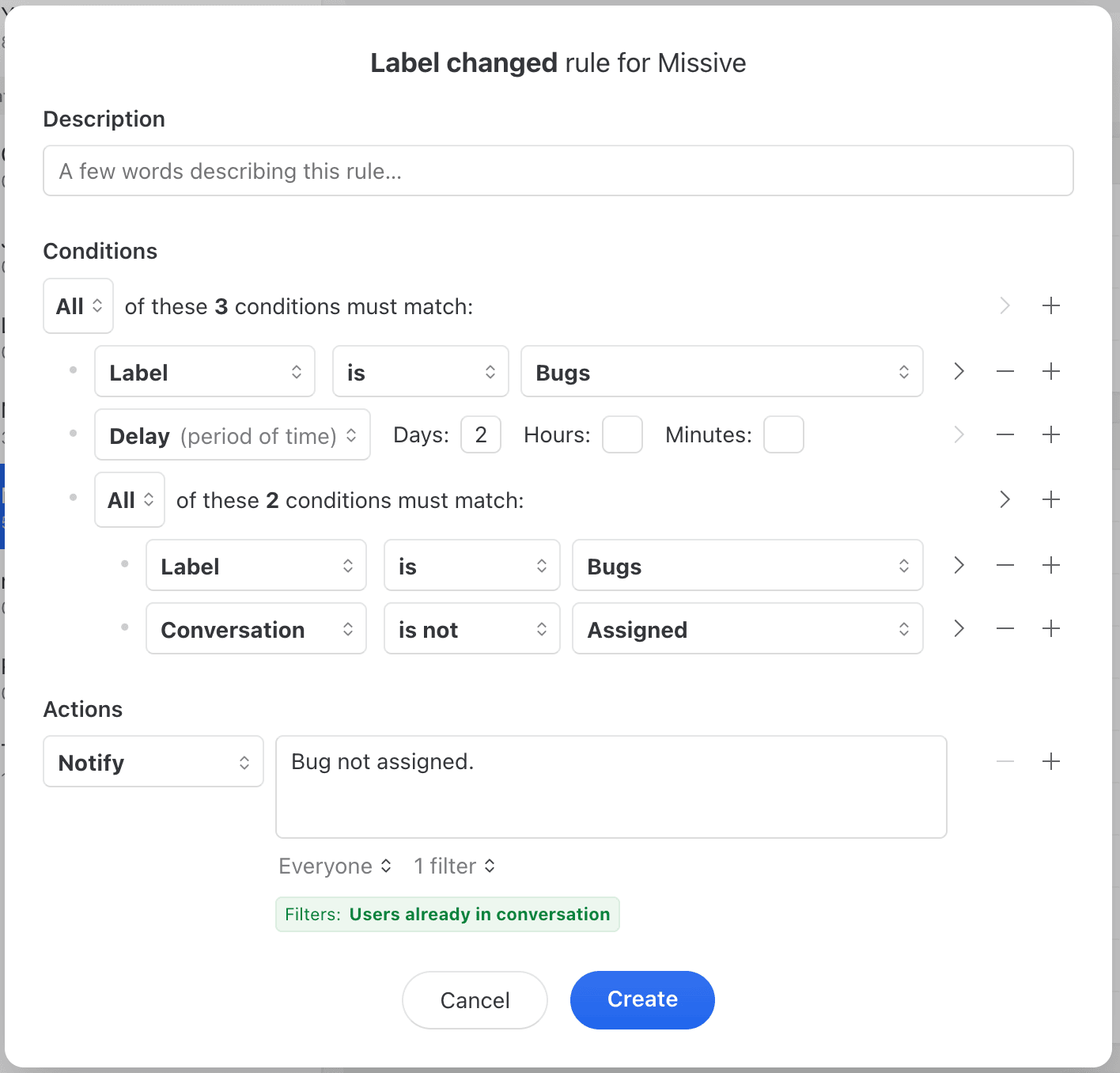
Task: Remove the first Label is Bugs condition
Action: [1005, 372]
